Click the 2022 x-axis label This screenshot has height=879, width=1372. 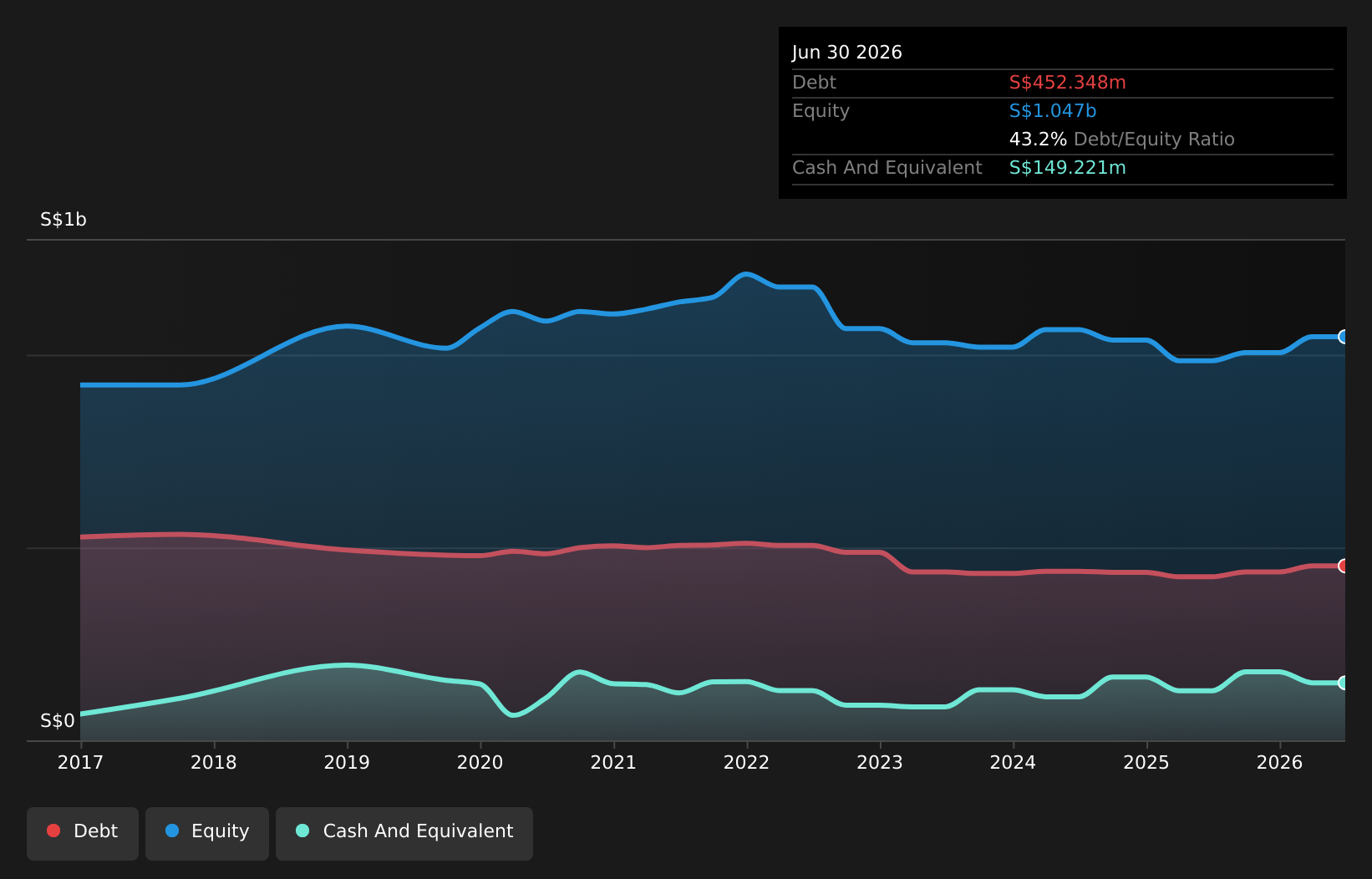[x=746, y=762]
